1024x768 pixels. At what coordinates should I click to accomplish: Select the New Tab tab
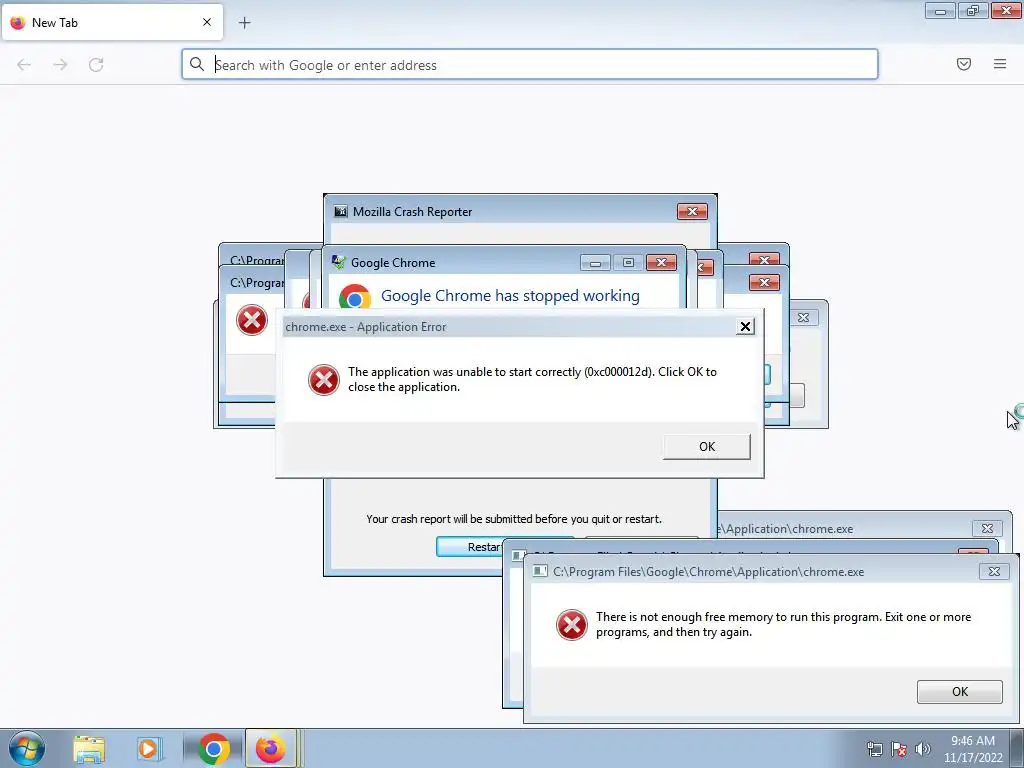coord(113,22)
